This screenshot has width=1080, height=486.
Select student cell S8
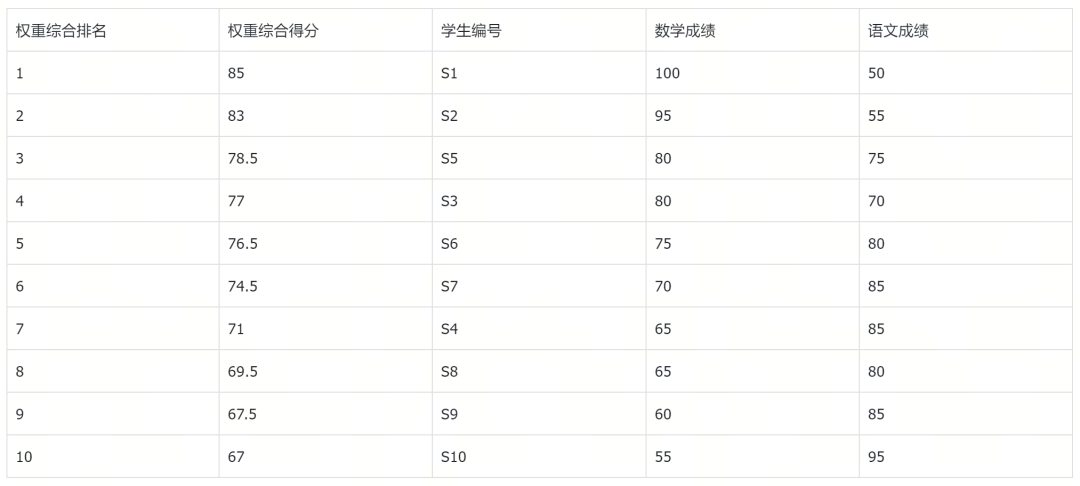tap(449, 371)
